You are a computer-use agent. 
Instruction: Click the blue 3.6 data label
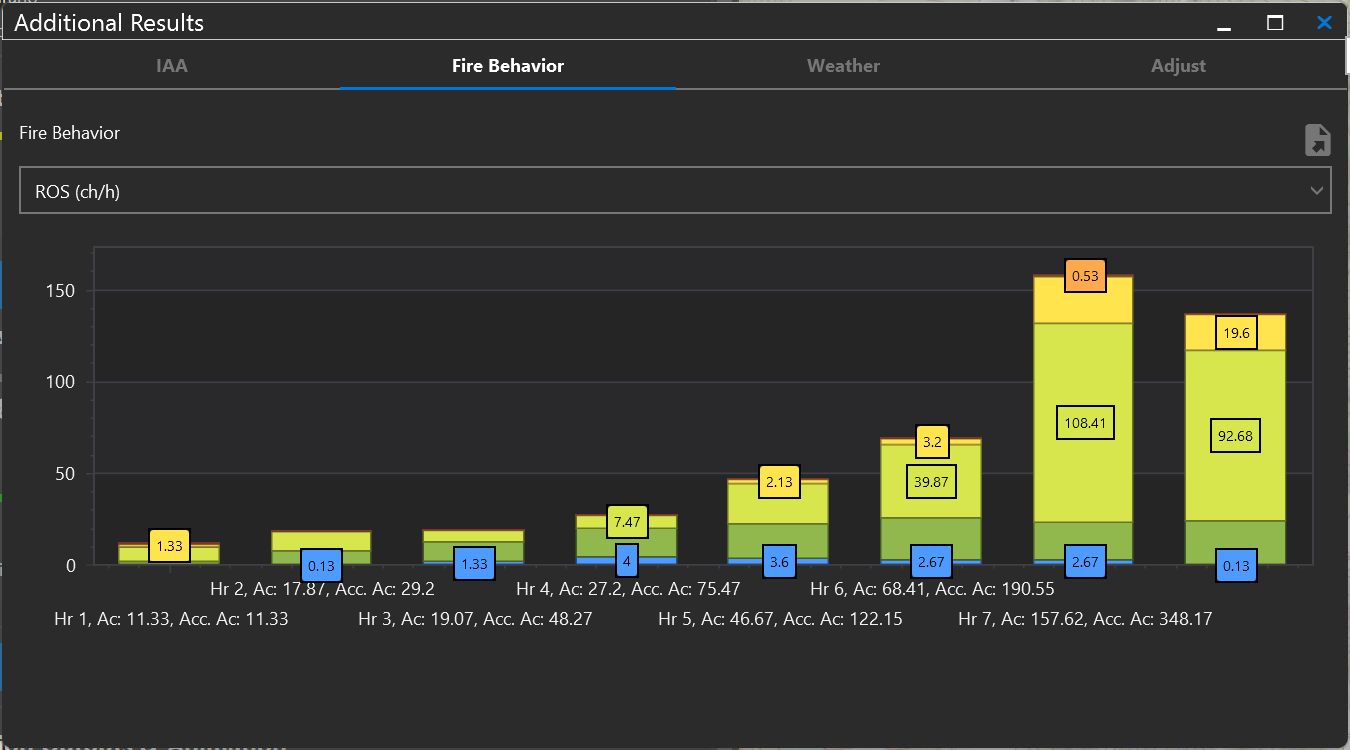point(780,562)
